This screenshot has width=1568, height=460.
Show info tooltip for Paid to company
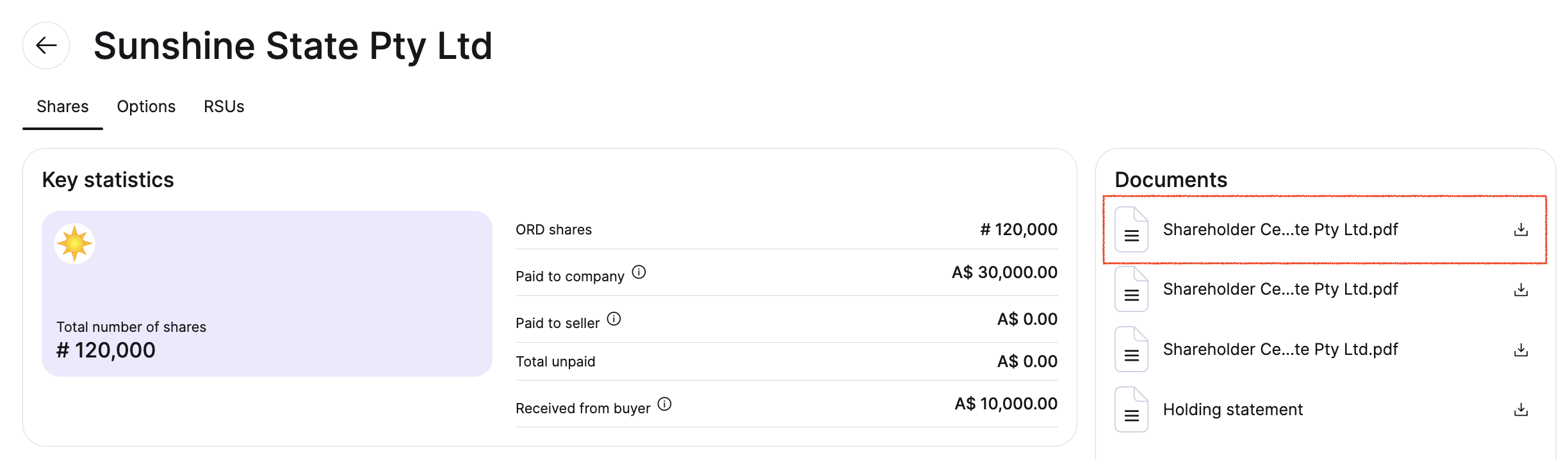(x=639, y=272)
